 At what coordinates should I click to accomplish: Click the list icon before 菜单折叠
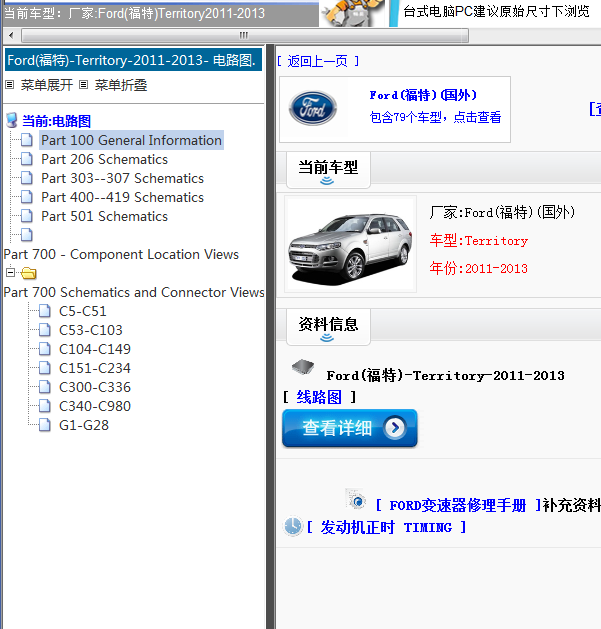pos(83,85)
